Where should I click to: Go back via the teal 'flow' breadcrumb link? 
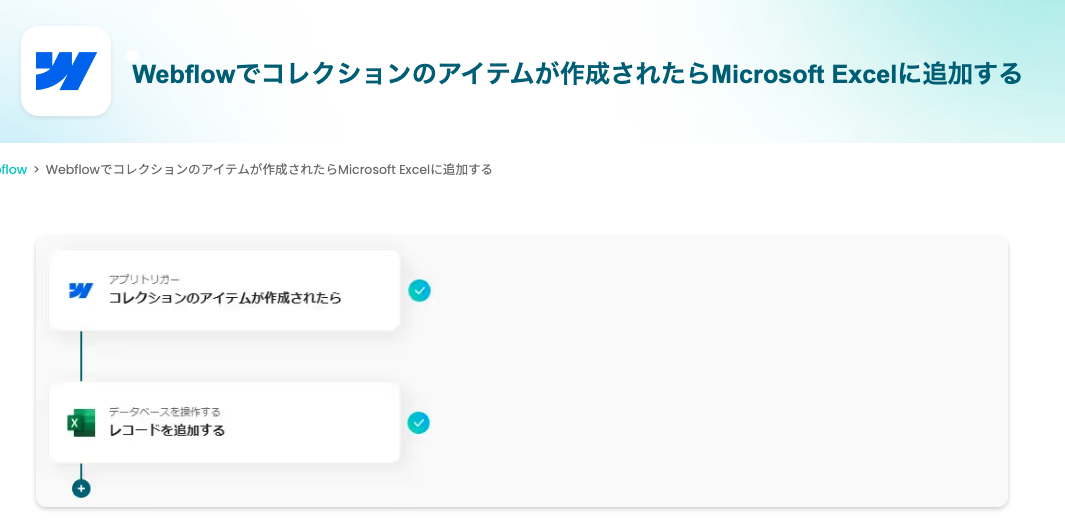coord(12,170)
